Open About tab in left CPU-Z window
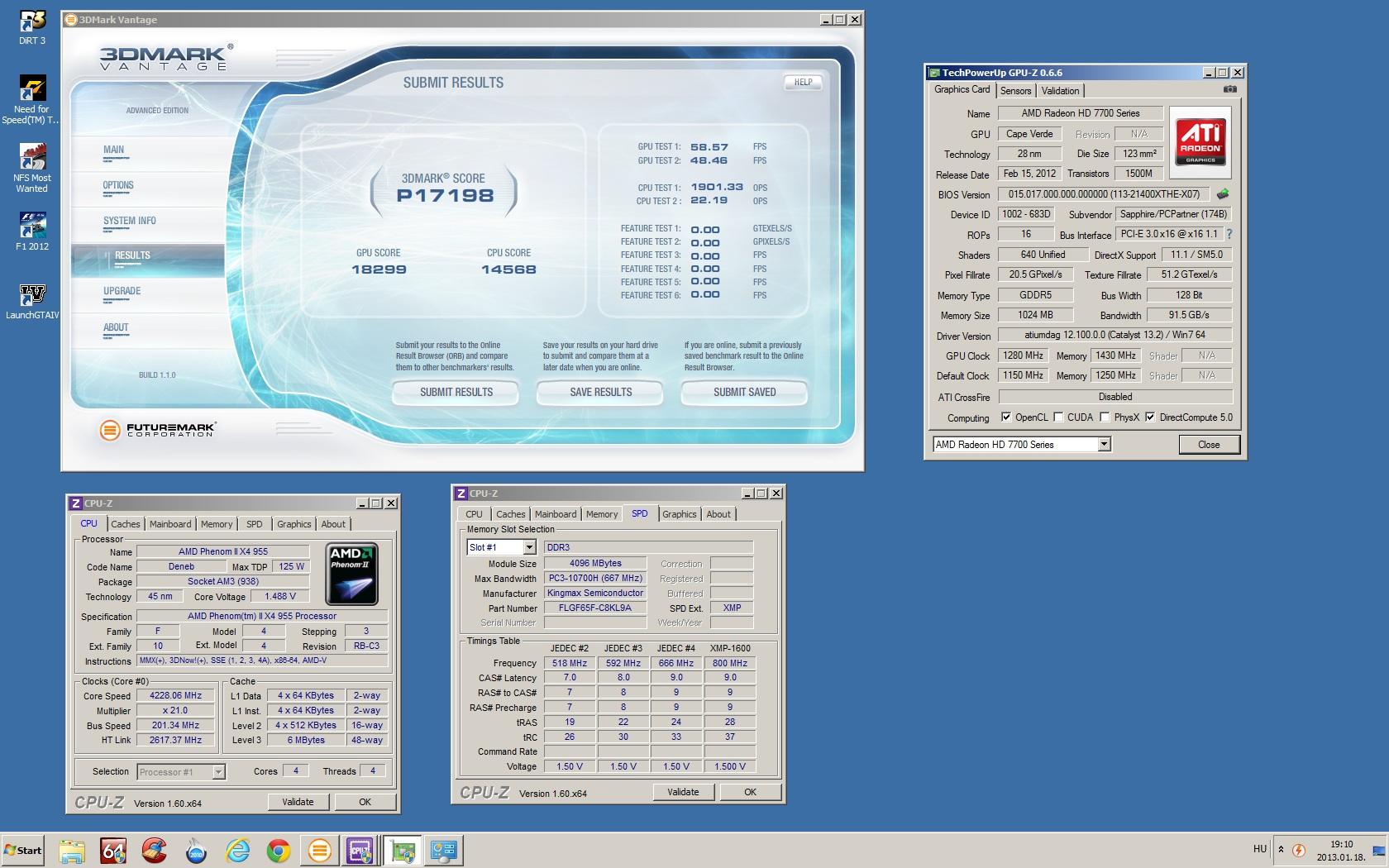This screenshot has width=1389, height=868. tap(333, 524)
